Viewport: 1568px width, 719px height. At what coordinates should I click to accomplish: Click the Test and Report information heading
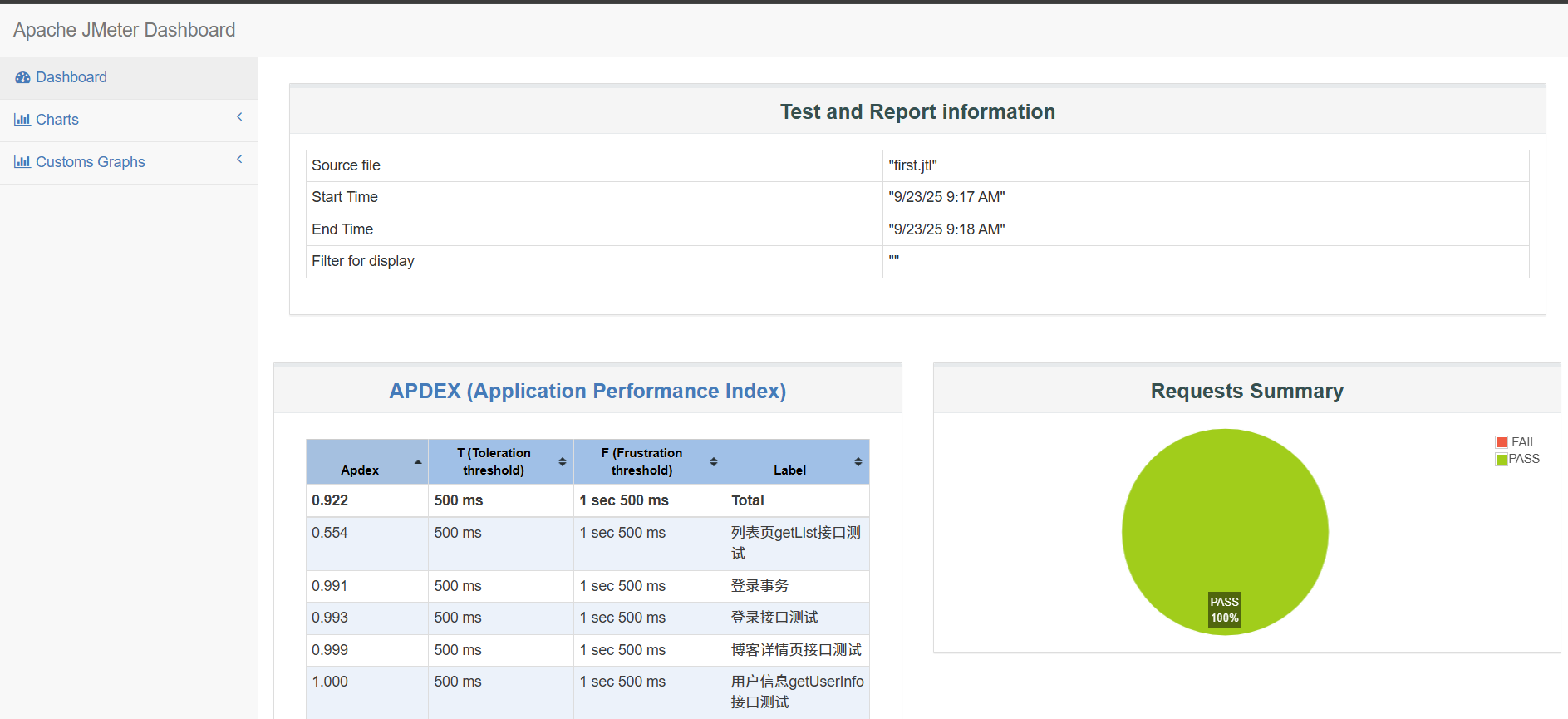[x=917, y=112]
